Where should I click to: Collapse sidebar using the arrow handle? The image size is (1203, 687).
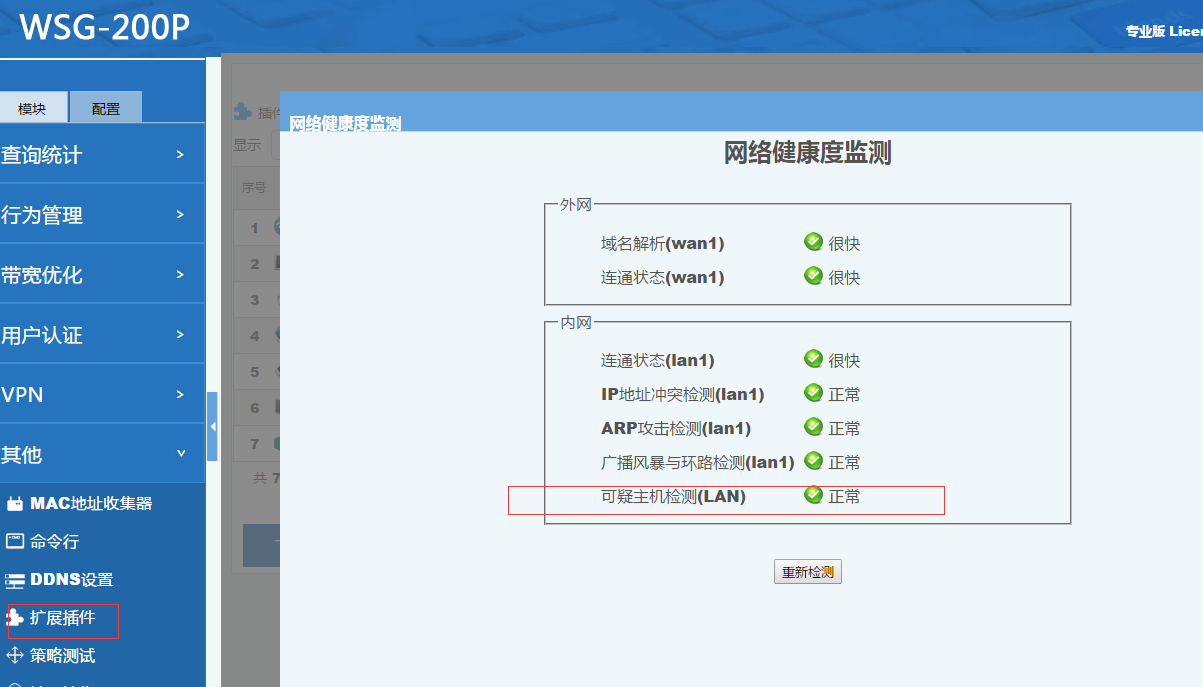click(x=212, y=427)
